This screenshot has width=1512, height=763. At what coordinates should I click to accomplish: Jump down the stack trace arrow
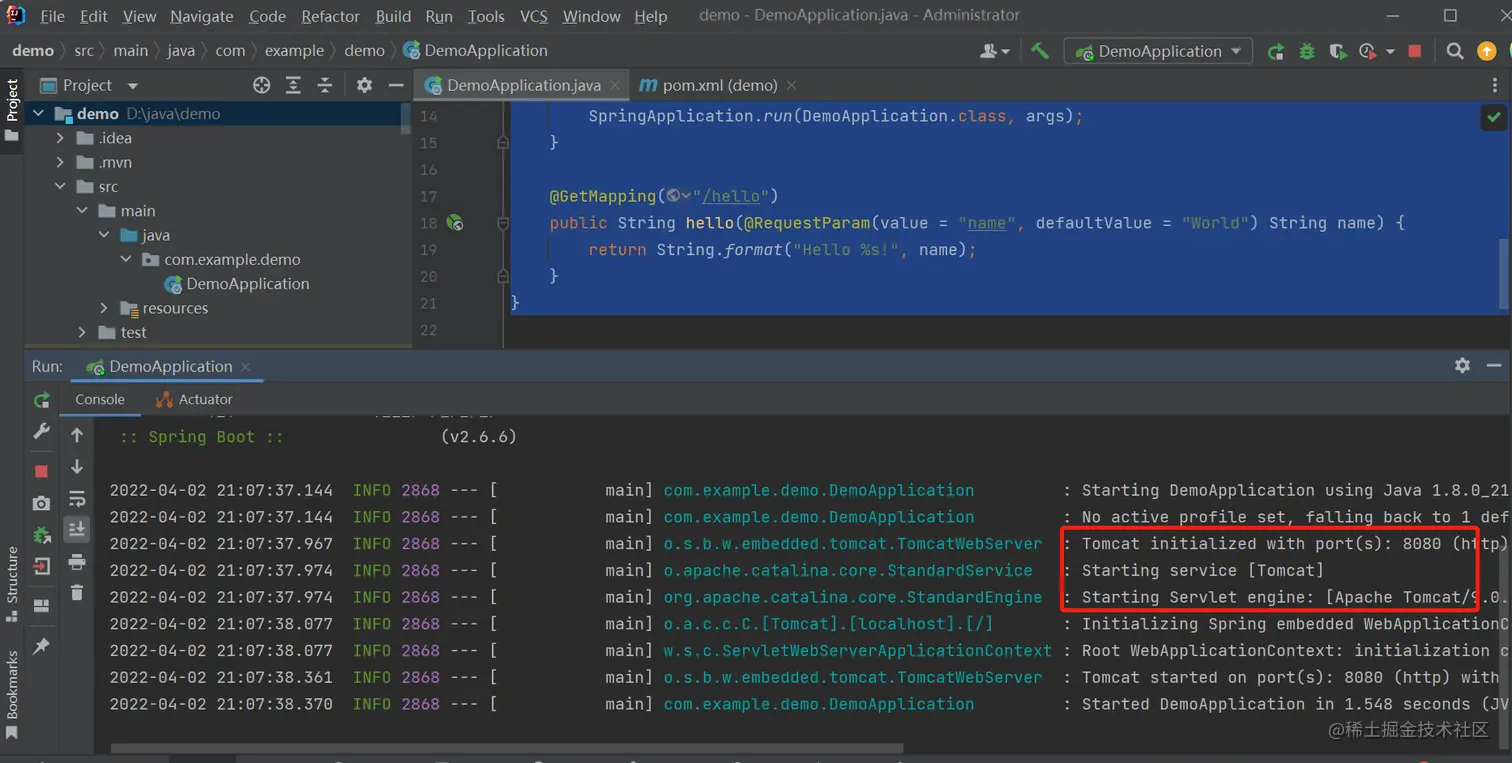click(77, 467)
